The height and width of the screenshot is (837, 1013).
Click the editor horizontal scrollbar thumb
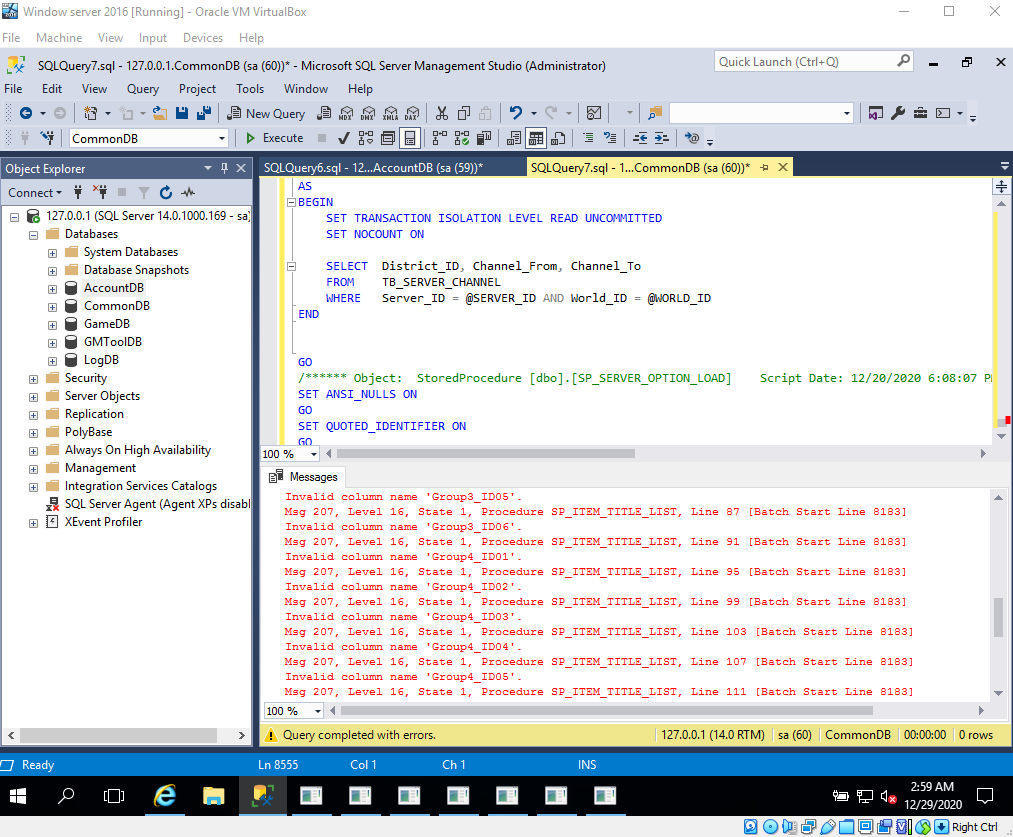pos(486,453)
